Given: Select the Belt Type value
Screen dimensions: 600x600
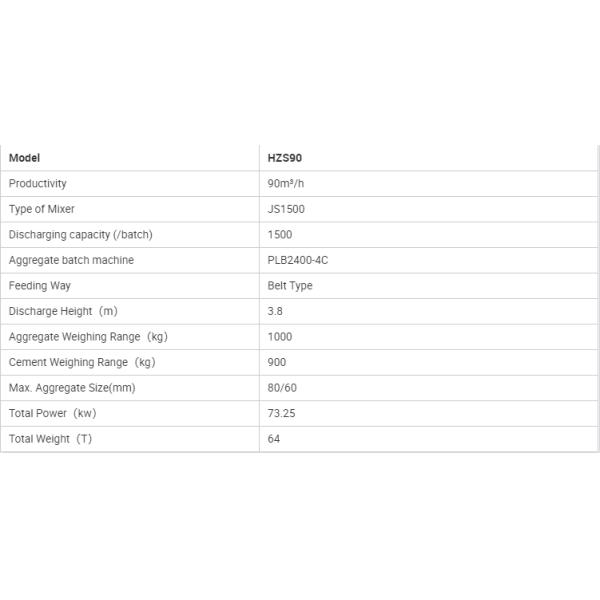Looking at the screenshot, I should 290,286.
